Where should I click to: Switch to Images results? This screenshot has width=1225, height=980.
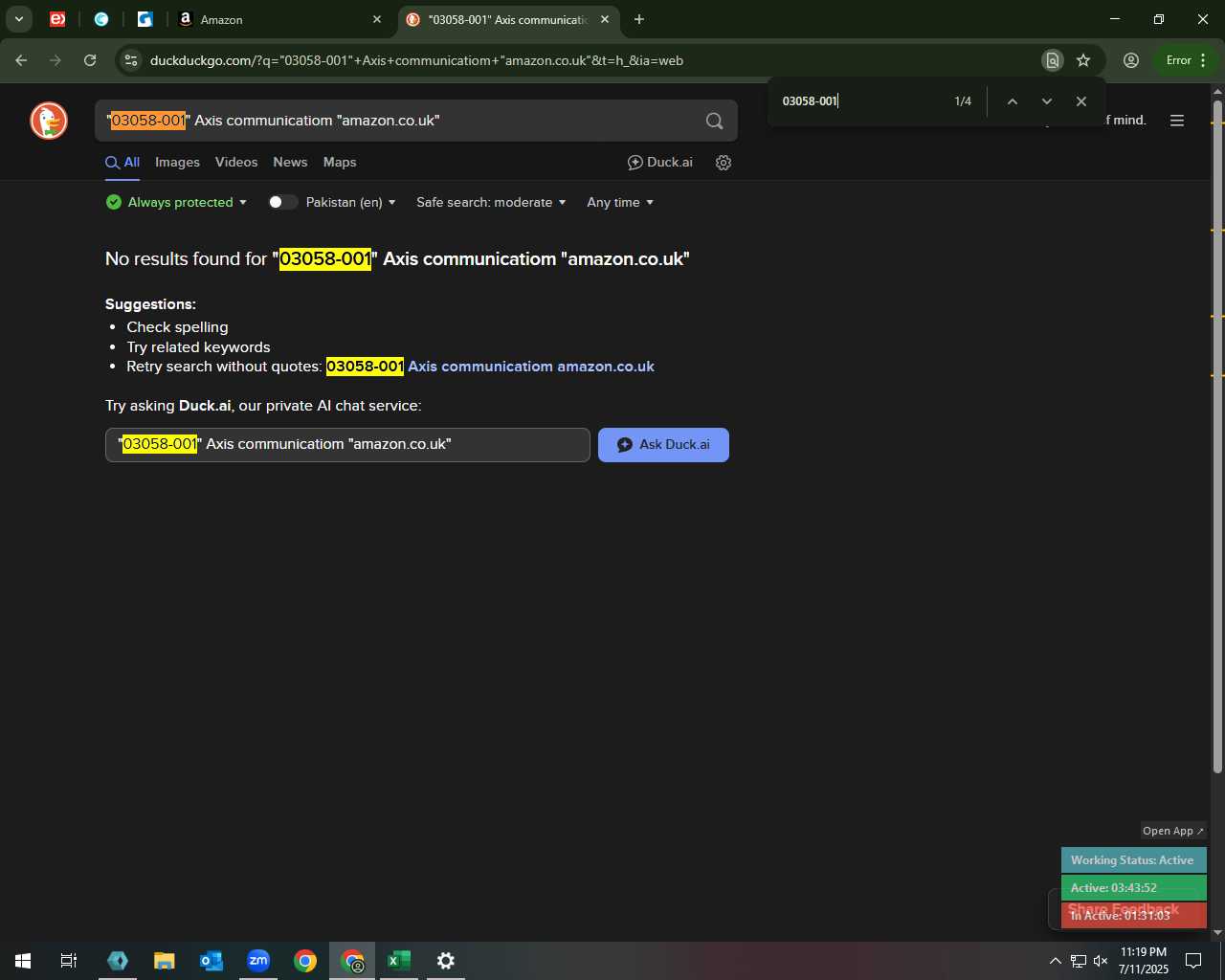coord(177,163)
